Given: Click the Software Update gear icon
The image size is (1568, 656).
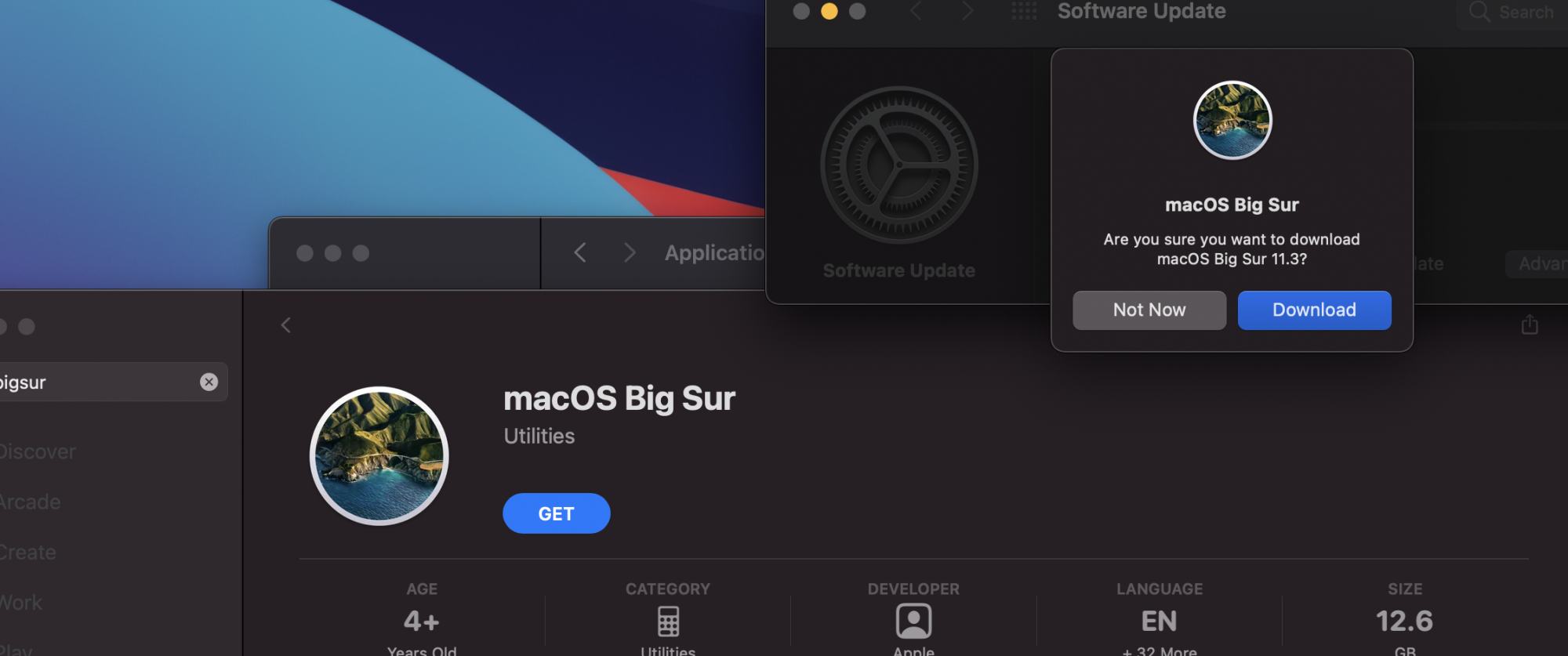Looking at the screenshot, I should click(x=899, y=165).
